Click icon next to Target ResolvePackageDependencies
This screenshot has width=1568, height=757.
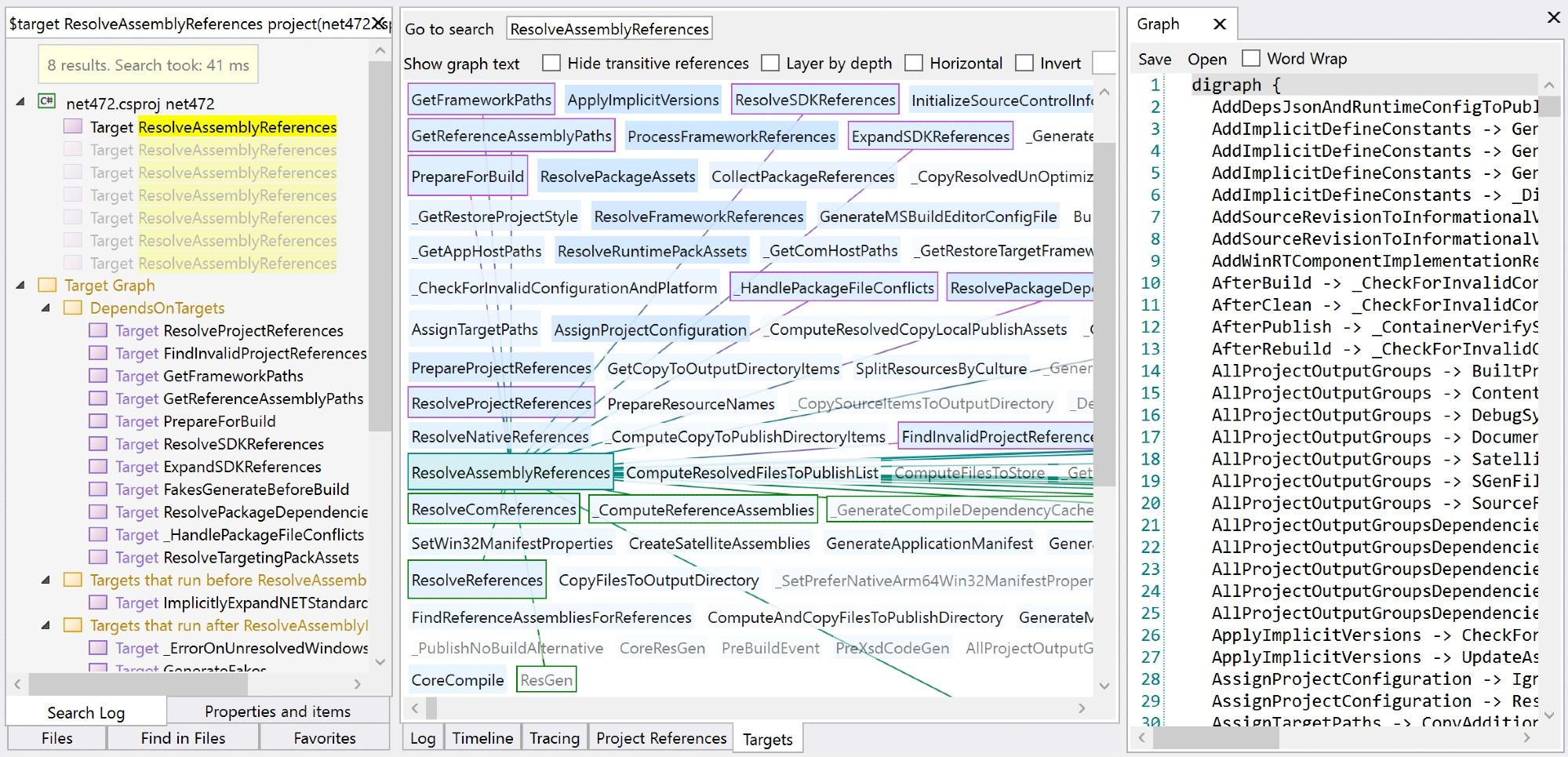coord(98,512)
